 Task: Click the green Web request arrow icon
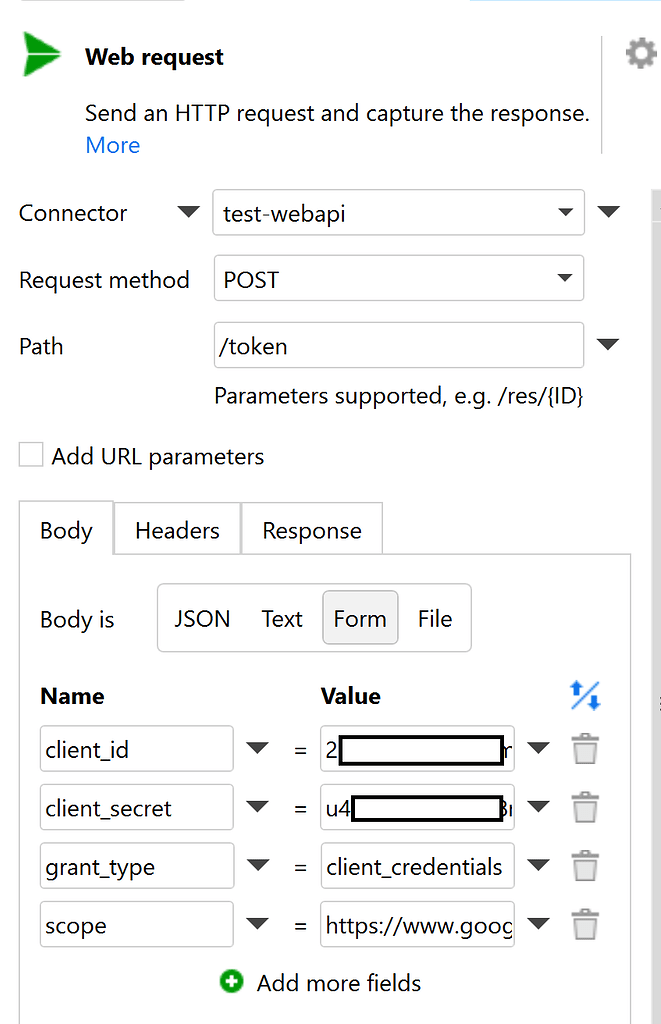pos(42,56)
